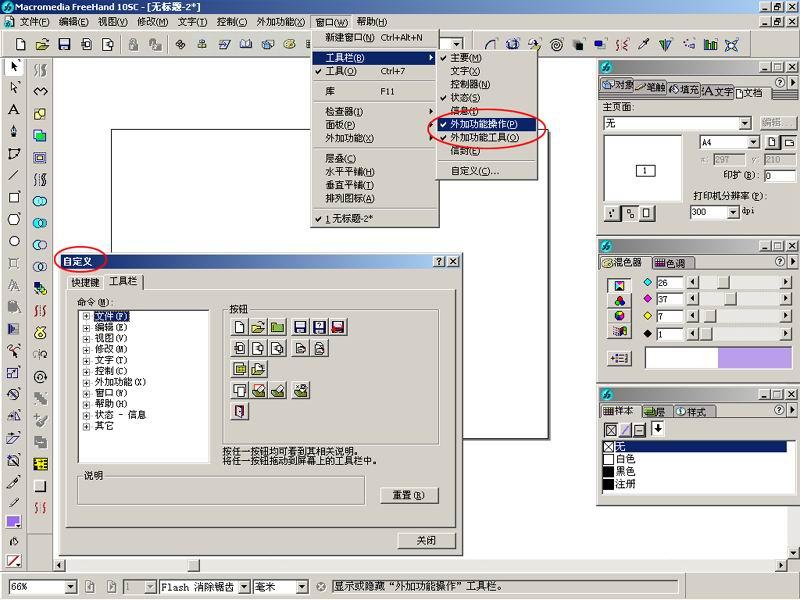Viewport: 800px width, 600px height.
Task: Click the 出血(B) bleed input field
Action: click(x=780, y=176)
